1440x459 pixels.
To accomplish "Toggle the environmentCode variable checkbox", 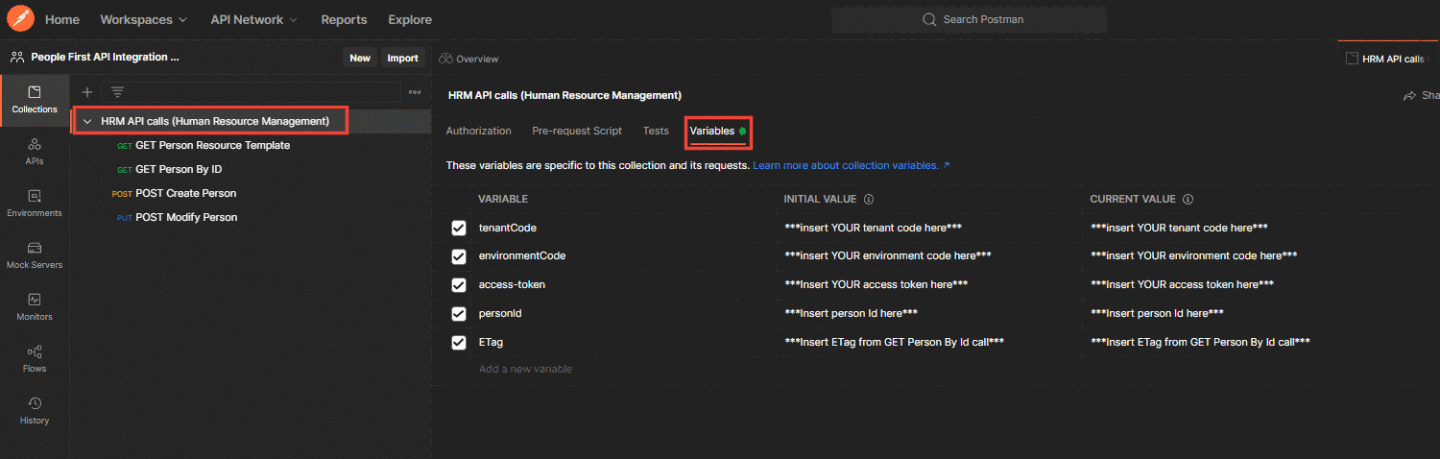I will tap(459, 256).
